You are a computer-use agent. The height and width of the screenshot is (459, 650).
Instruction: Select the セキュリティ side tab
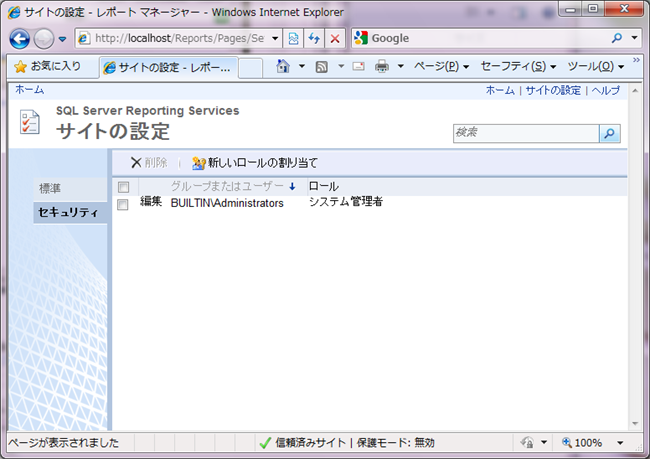point(70,212)
